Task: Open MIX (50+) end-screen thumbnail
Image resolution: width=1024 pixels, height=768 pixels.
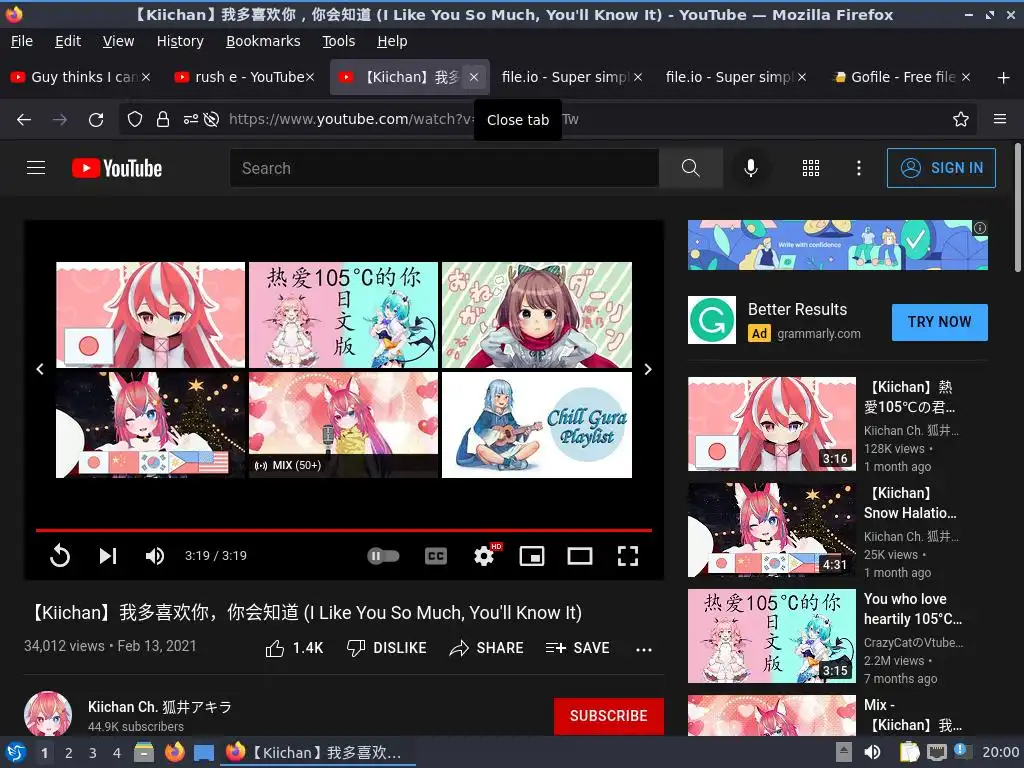Action: [344, 424]
